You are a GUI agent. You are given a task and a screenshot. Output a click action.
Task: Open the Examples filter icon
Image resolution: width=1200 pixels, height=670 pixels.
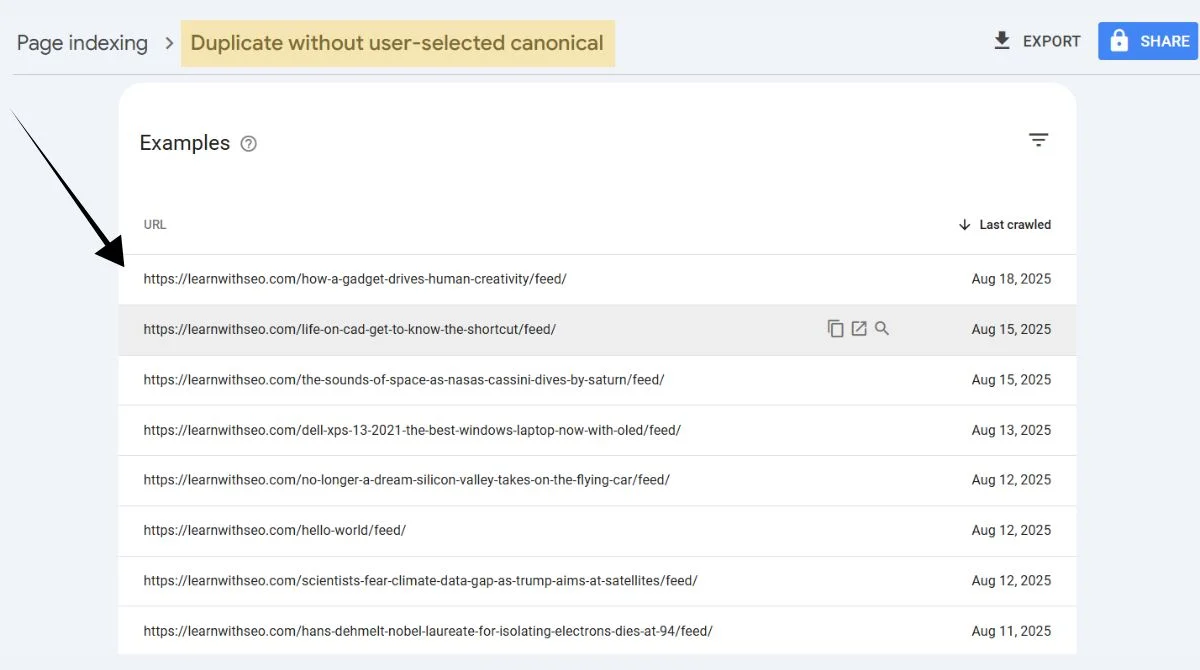click(x=1039, y=140)
